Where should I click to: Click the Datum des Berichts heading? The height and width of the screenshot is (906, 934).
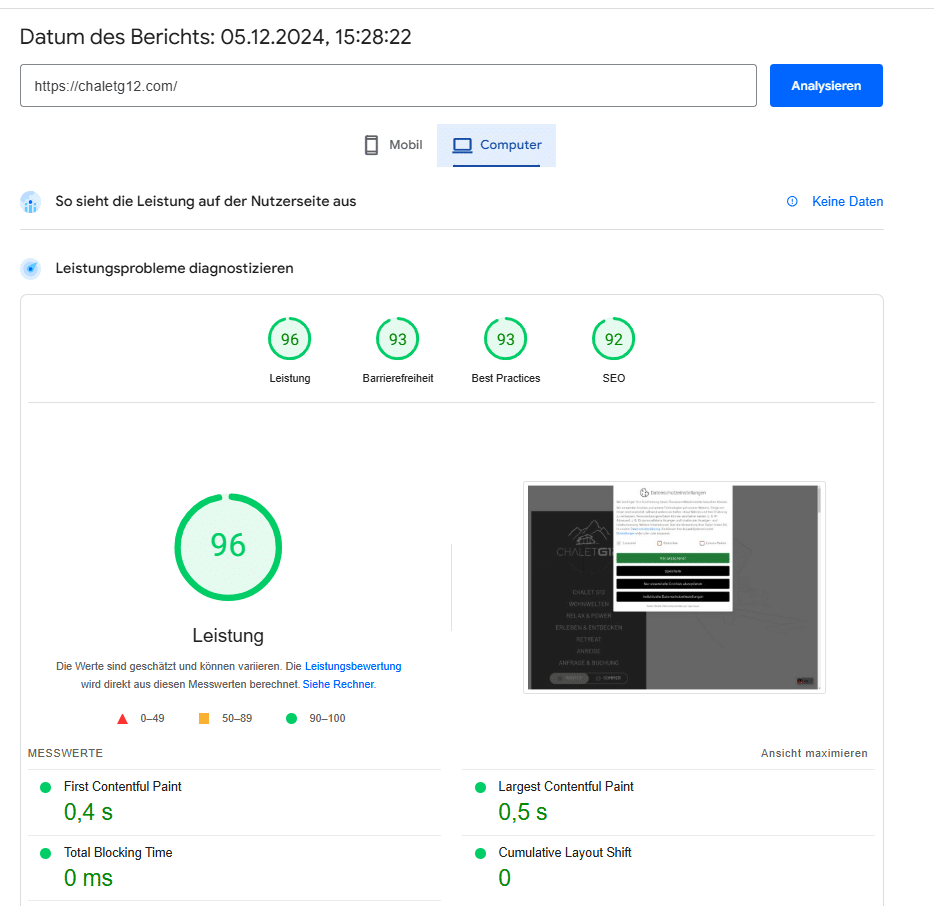pyautogui.click(x=216, y=37)
